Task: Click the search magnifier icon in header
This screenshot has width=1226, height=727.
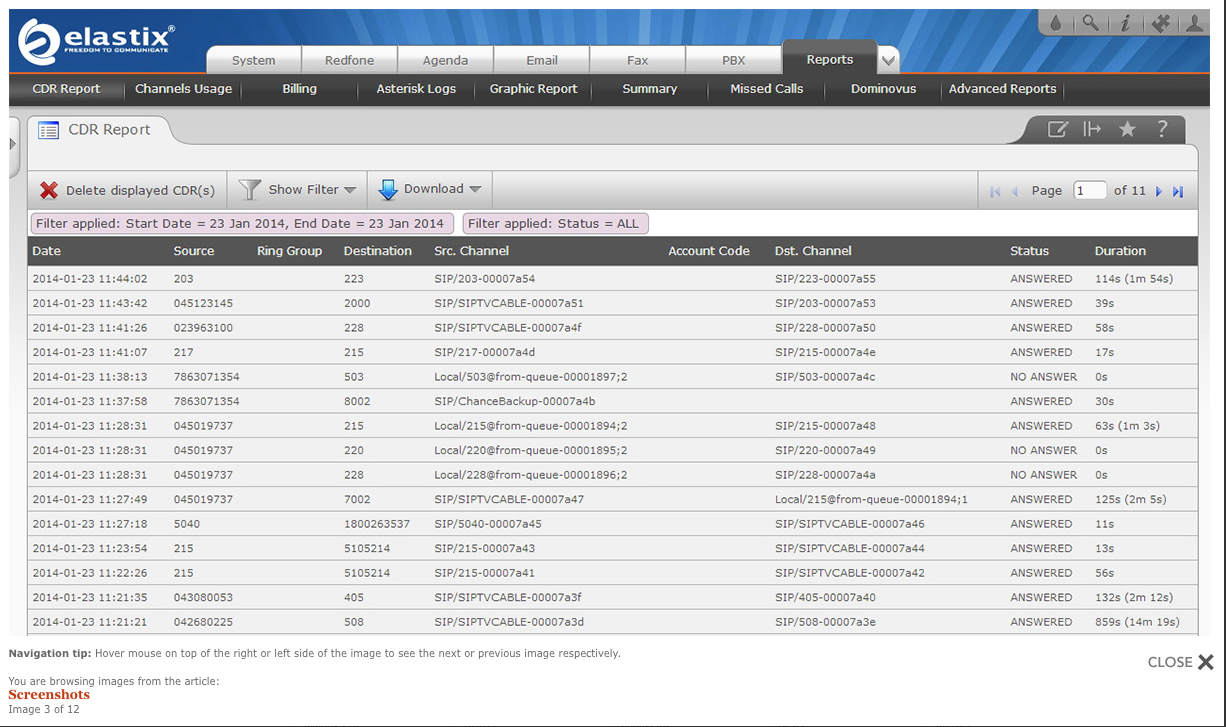Action: pyautogui.click(x=1090, y=23)
